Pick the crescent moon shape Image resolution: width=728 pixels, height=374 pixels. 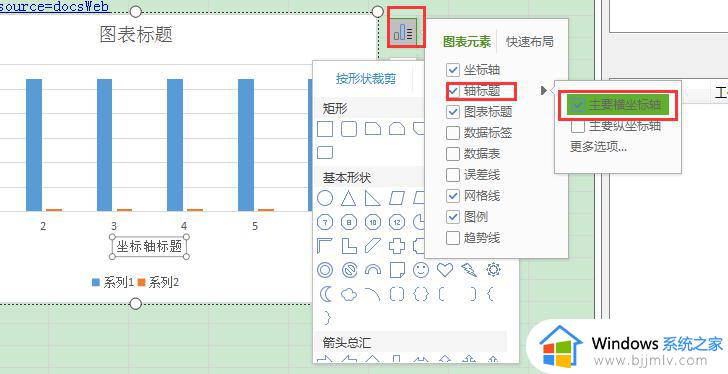[326, 294]
